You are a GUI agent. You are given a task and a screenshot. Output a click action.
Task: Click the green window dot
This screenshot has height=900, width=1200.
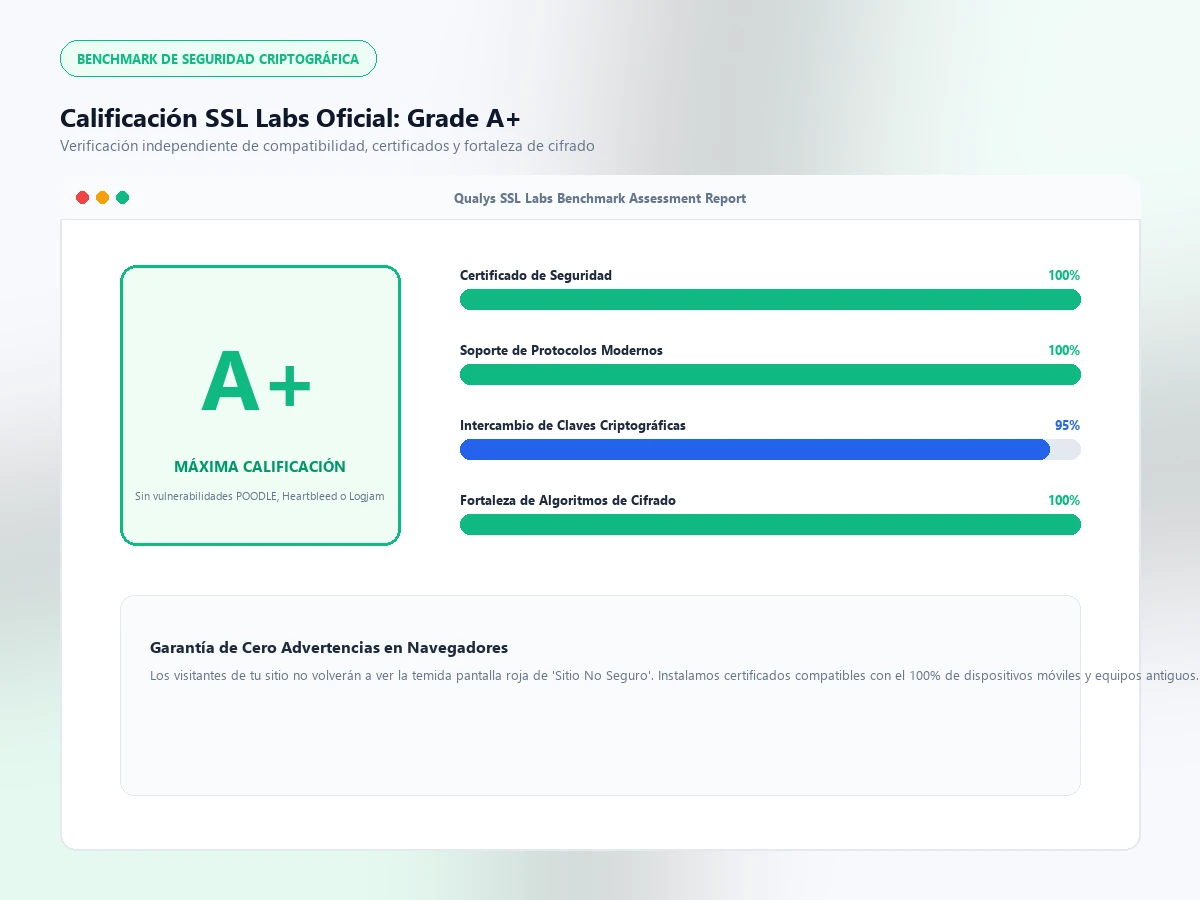click(122, 198)
